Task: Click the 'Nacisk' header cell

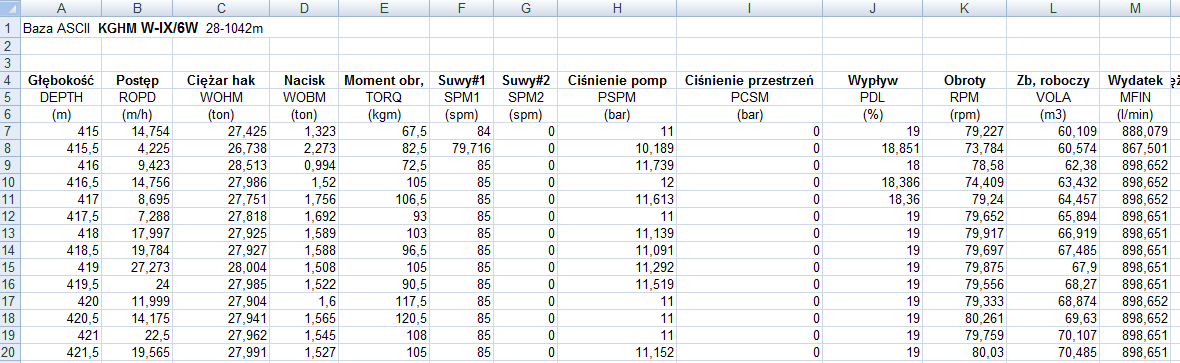Action: [x=303, y=80]
